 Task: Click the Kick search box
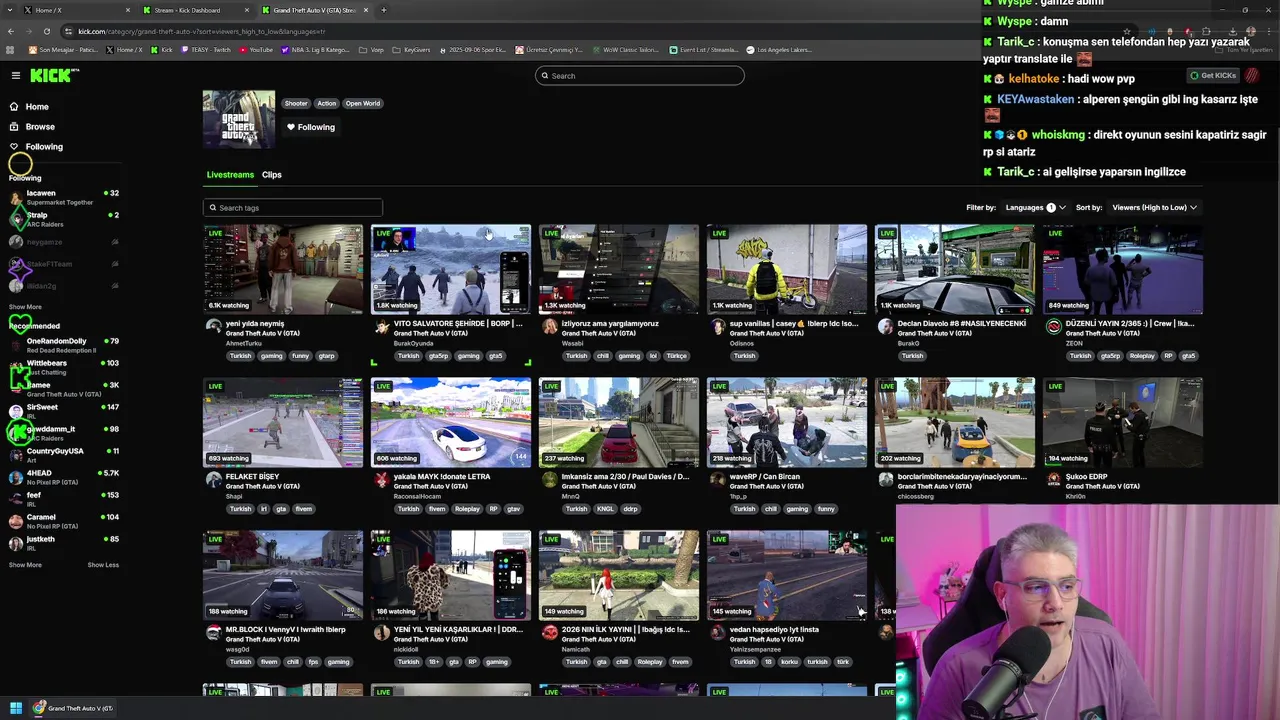pyautogui.click(x=640, y=76)
